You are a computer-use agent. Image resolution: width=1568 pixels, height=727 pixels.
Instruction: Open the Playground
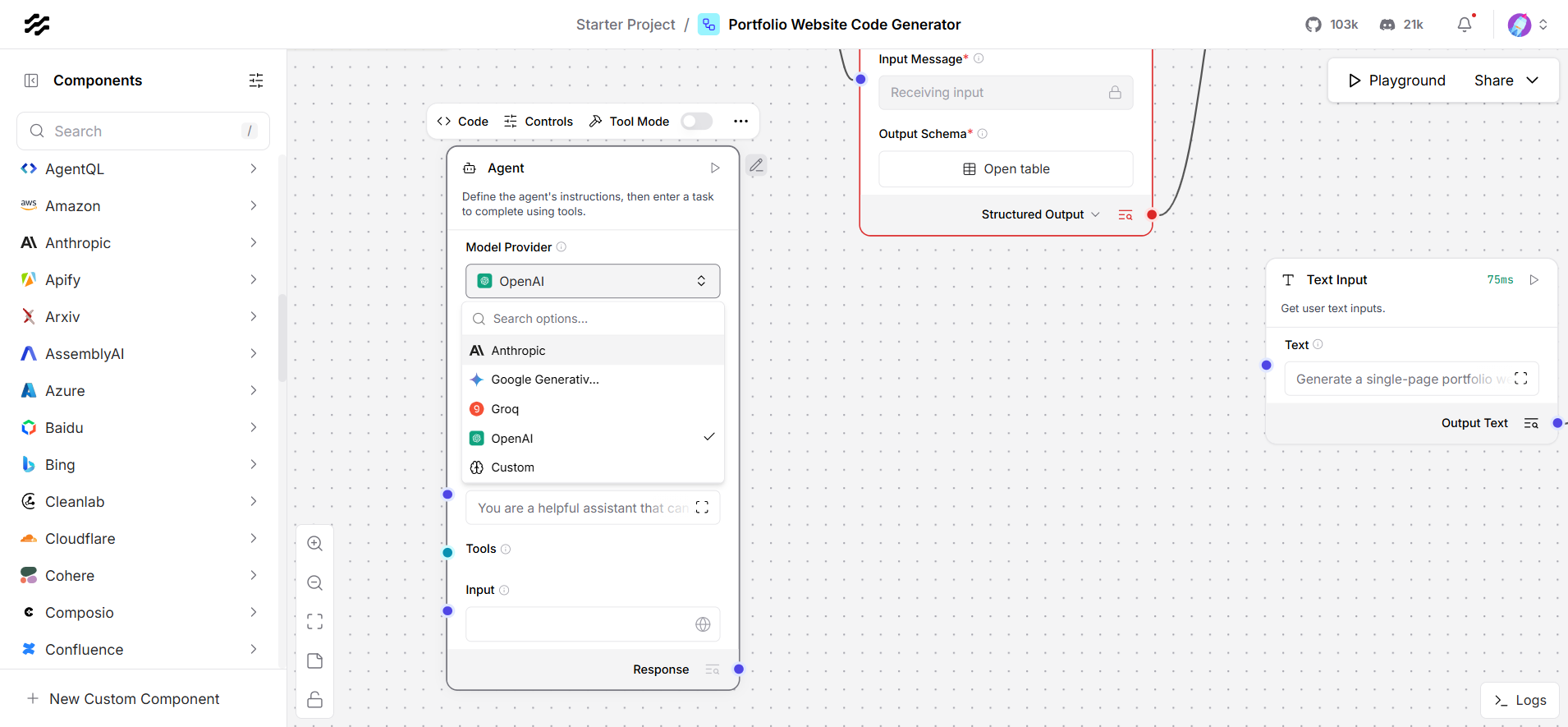click(1396, 81)
